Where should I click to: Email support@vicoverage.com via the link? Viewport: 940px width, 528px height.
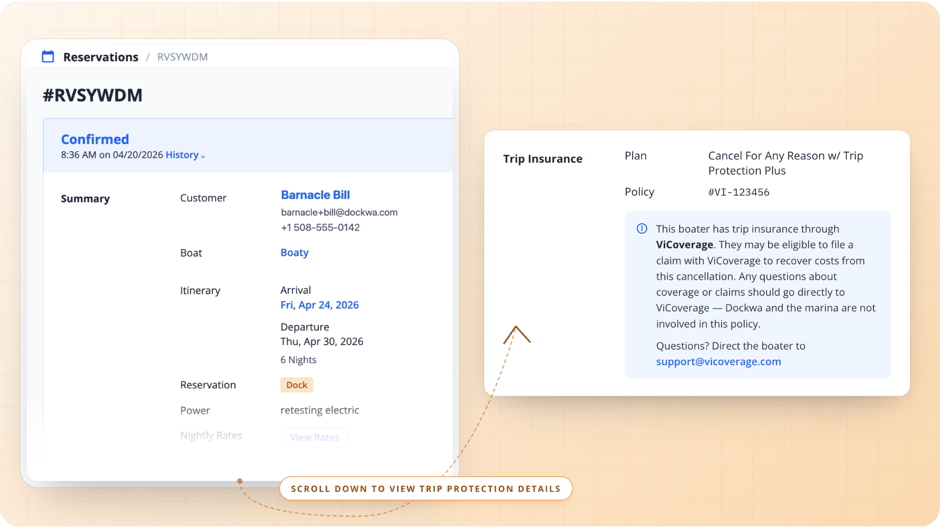[x=718, y=361]
